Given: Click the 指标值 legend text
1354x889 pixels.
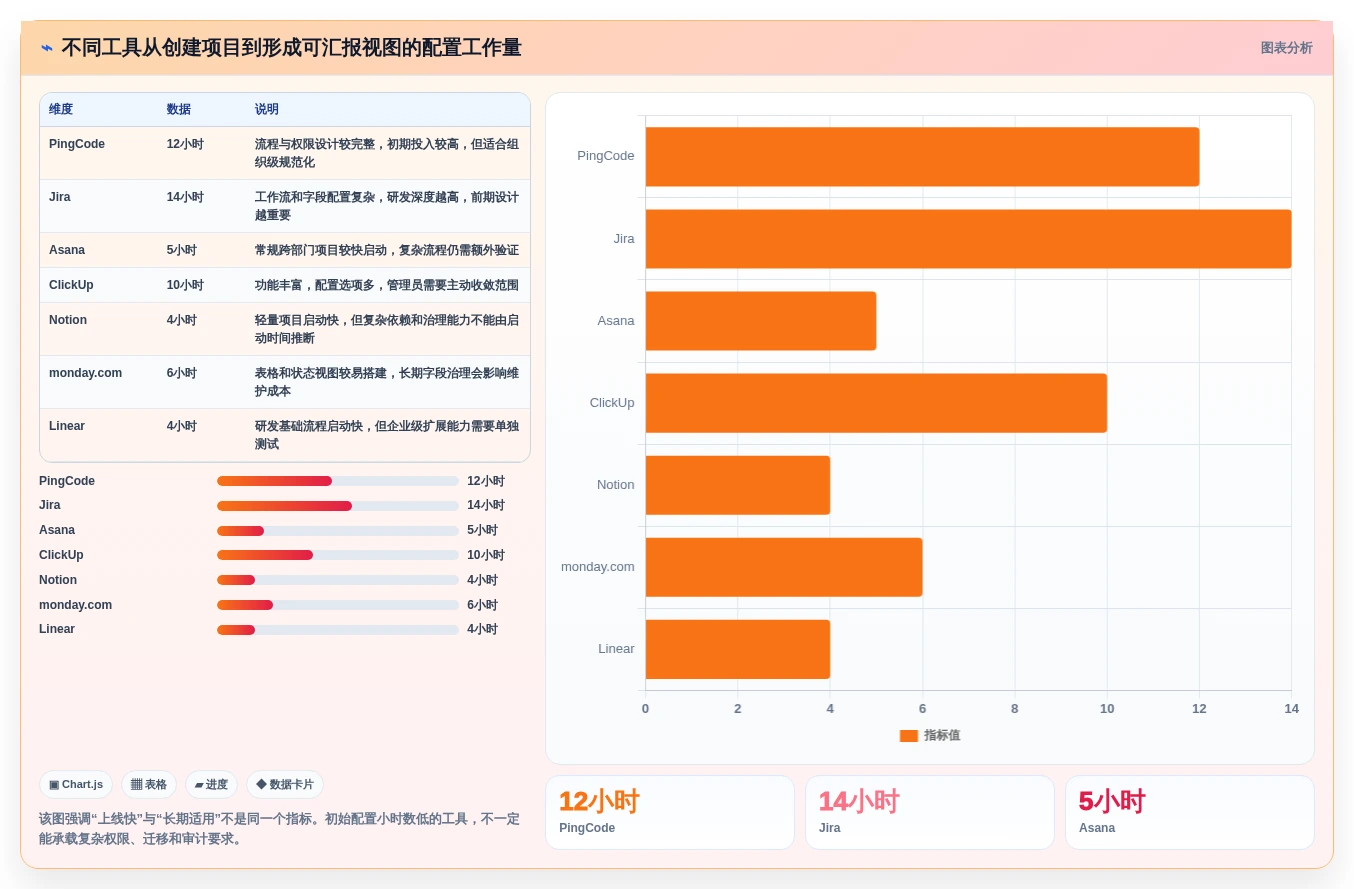Looking at the screenshot, I should click(942, 735).
